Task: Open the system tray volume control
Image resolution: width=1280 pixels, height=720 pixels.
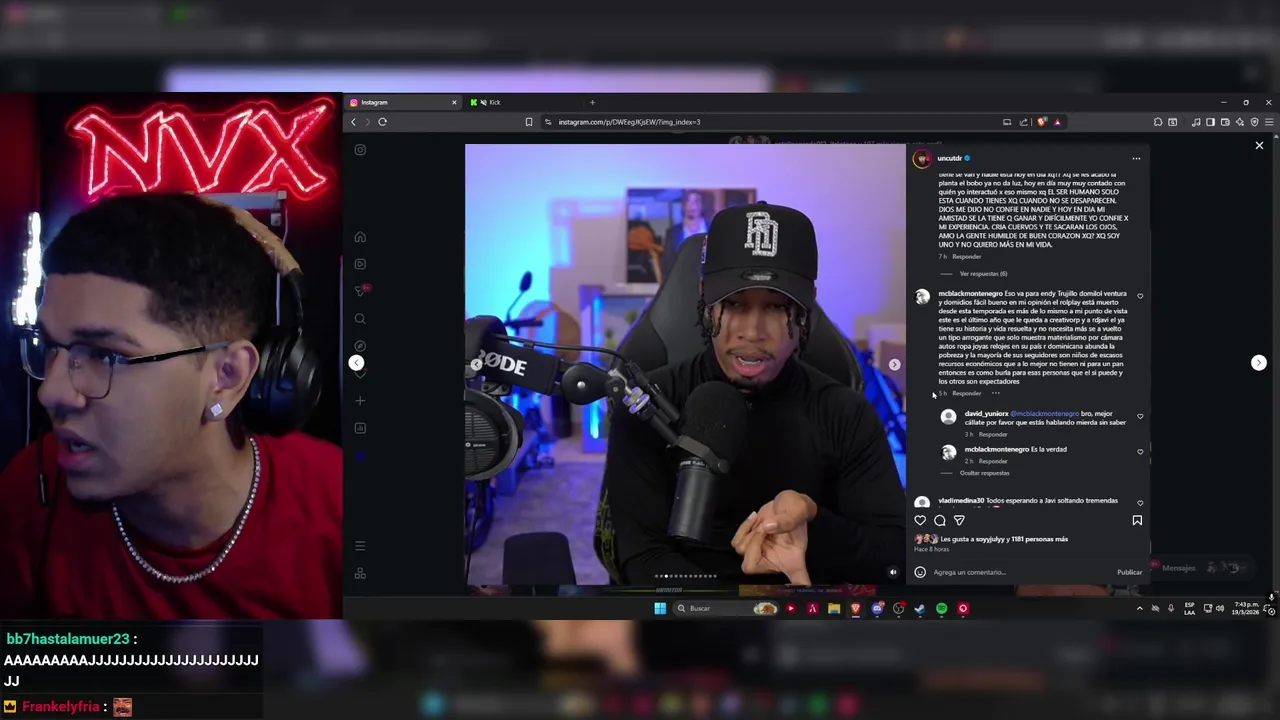Action: click(x=1219, y=608)
